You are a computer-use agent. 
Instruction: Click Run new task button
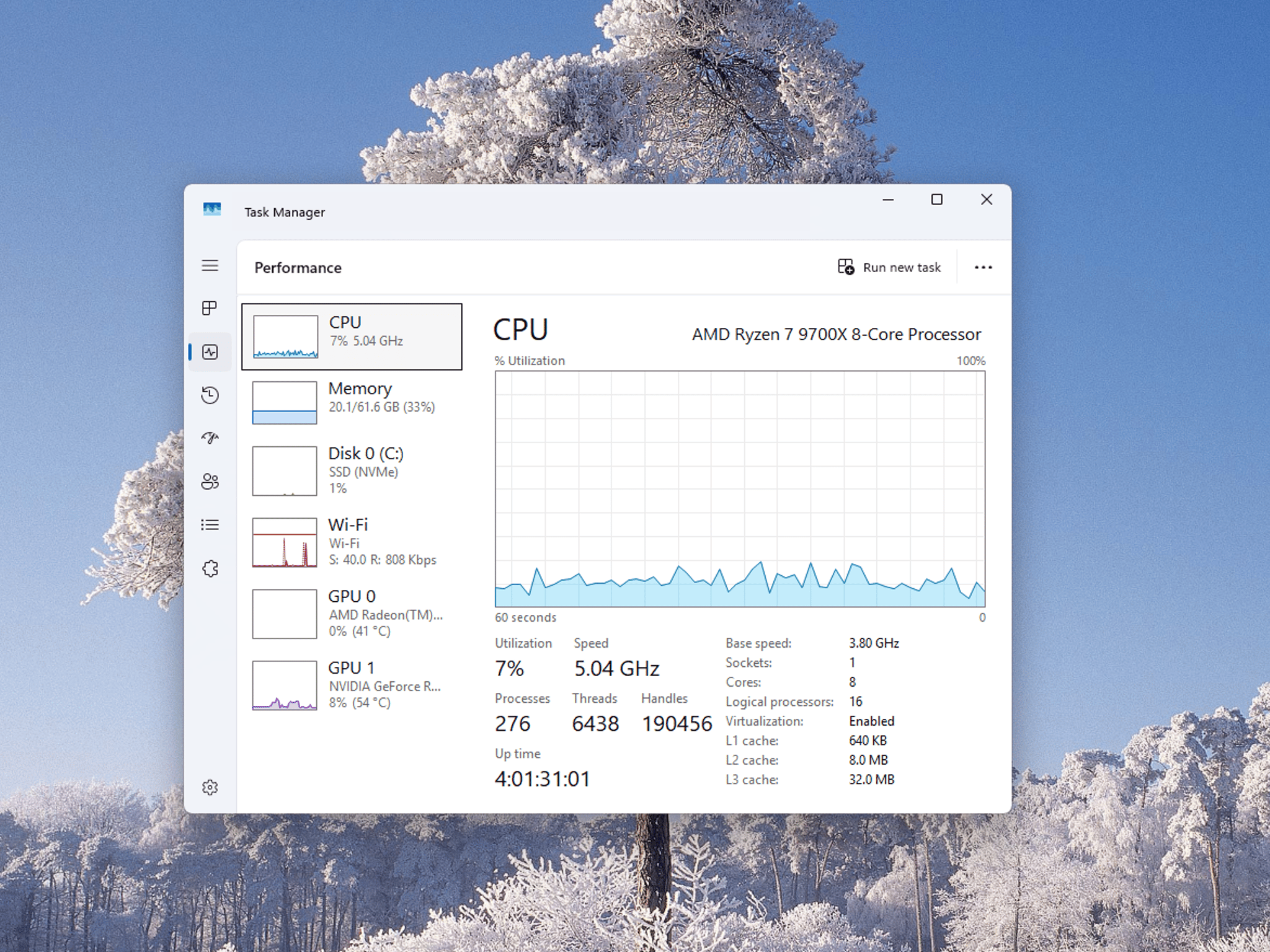point(889,267)
